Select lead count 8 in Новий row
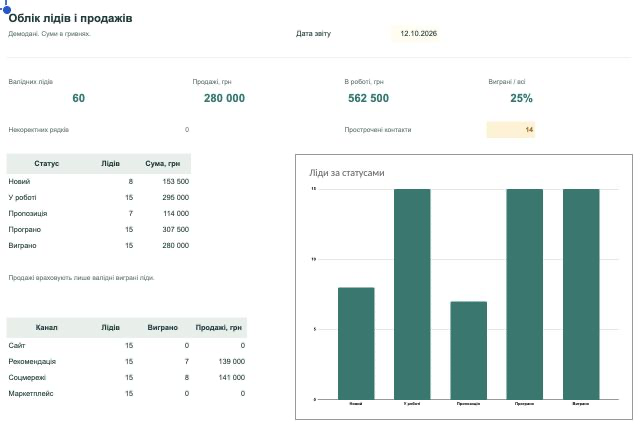Screen dimensions: 640x430 (131, 182)
